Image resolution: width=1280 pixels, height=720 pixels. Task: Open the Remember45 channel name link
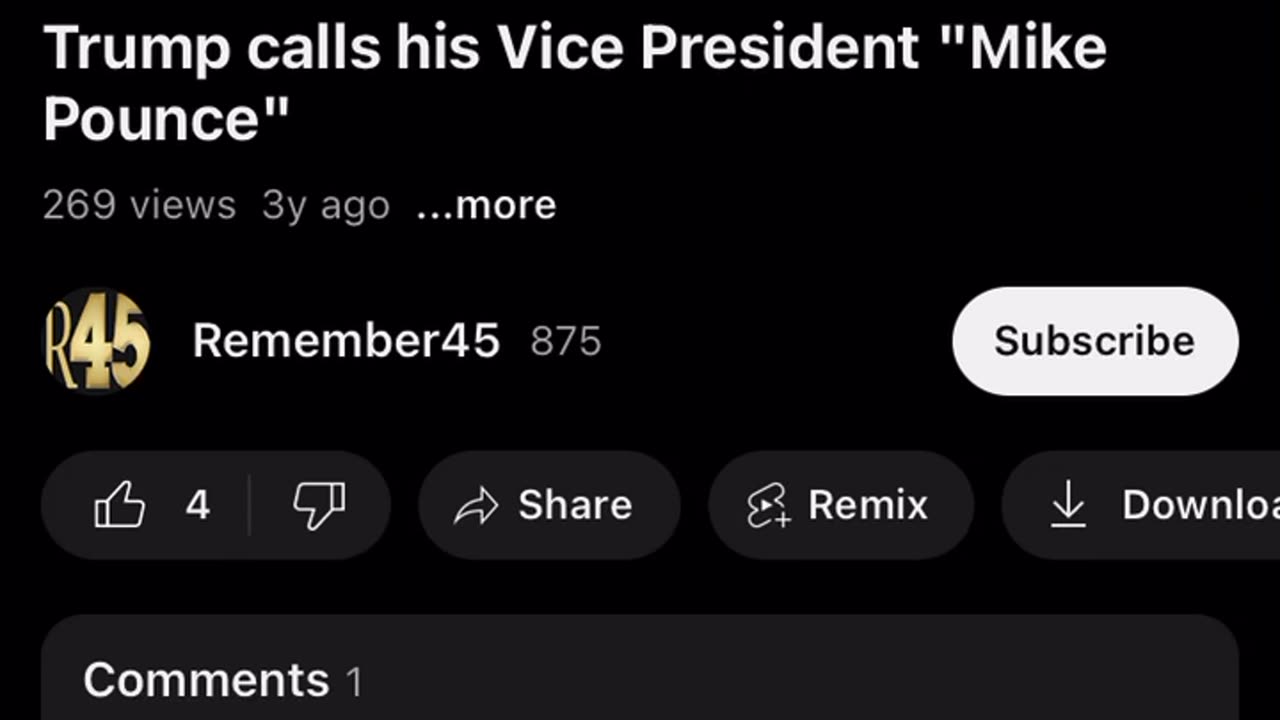(x=346, y=341)
